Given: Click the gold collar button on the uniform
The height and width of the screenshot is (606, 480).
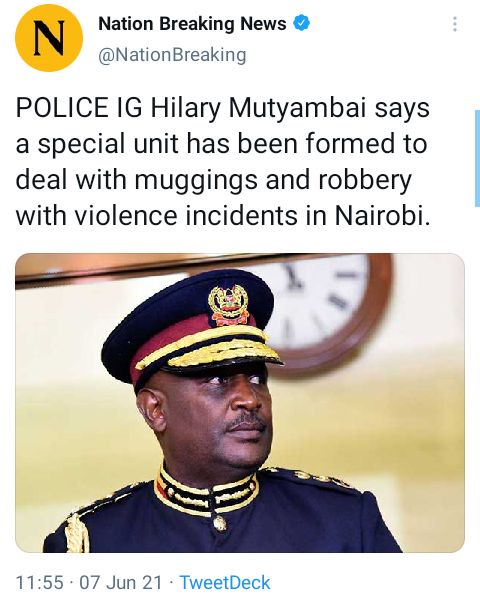Looking at the screenshot, I should pos(220,523).
